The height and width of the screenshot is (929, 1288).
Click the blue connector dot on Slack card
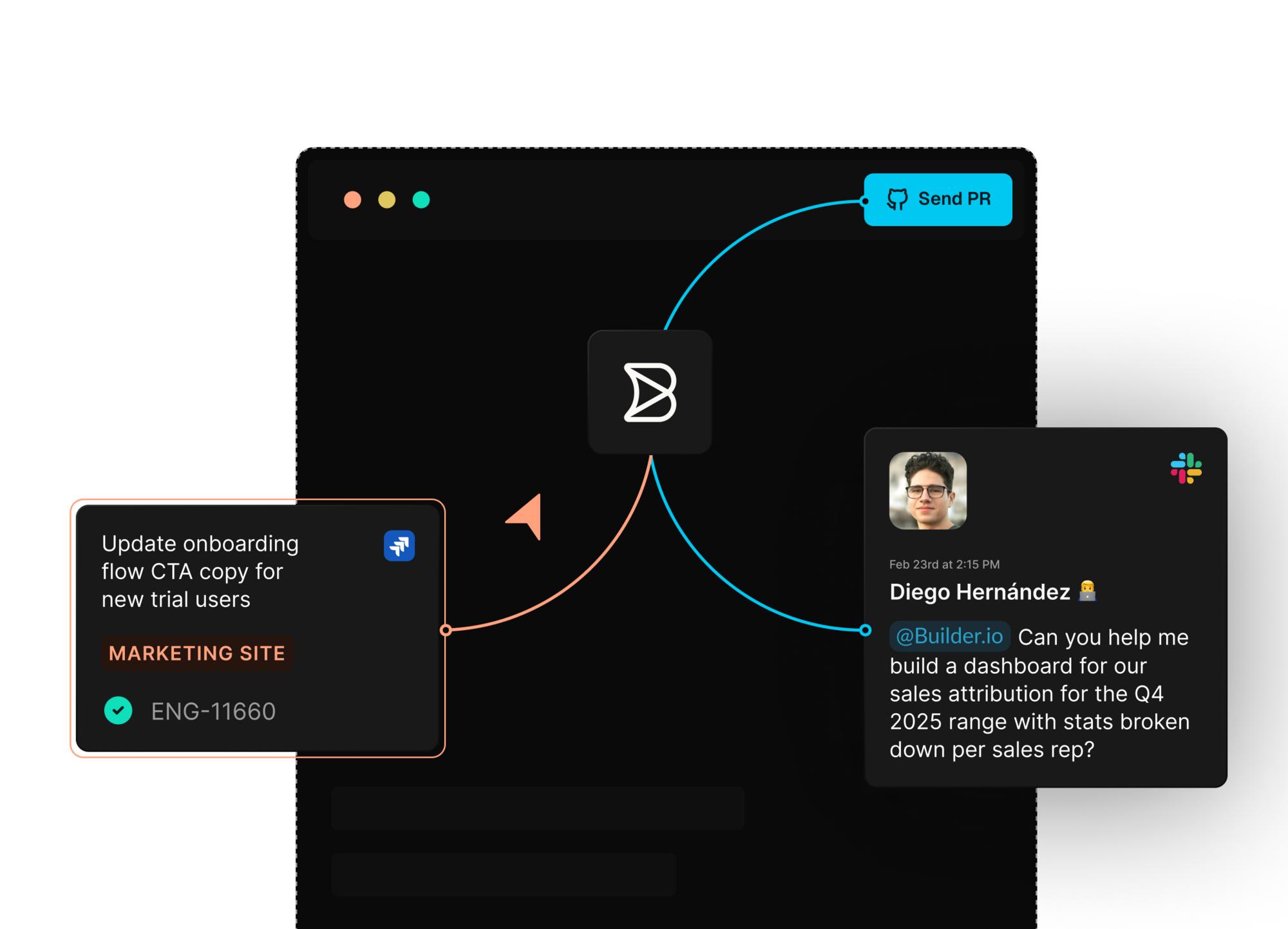pos(866,630)
